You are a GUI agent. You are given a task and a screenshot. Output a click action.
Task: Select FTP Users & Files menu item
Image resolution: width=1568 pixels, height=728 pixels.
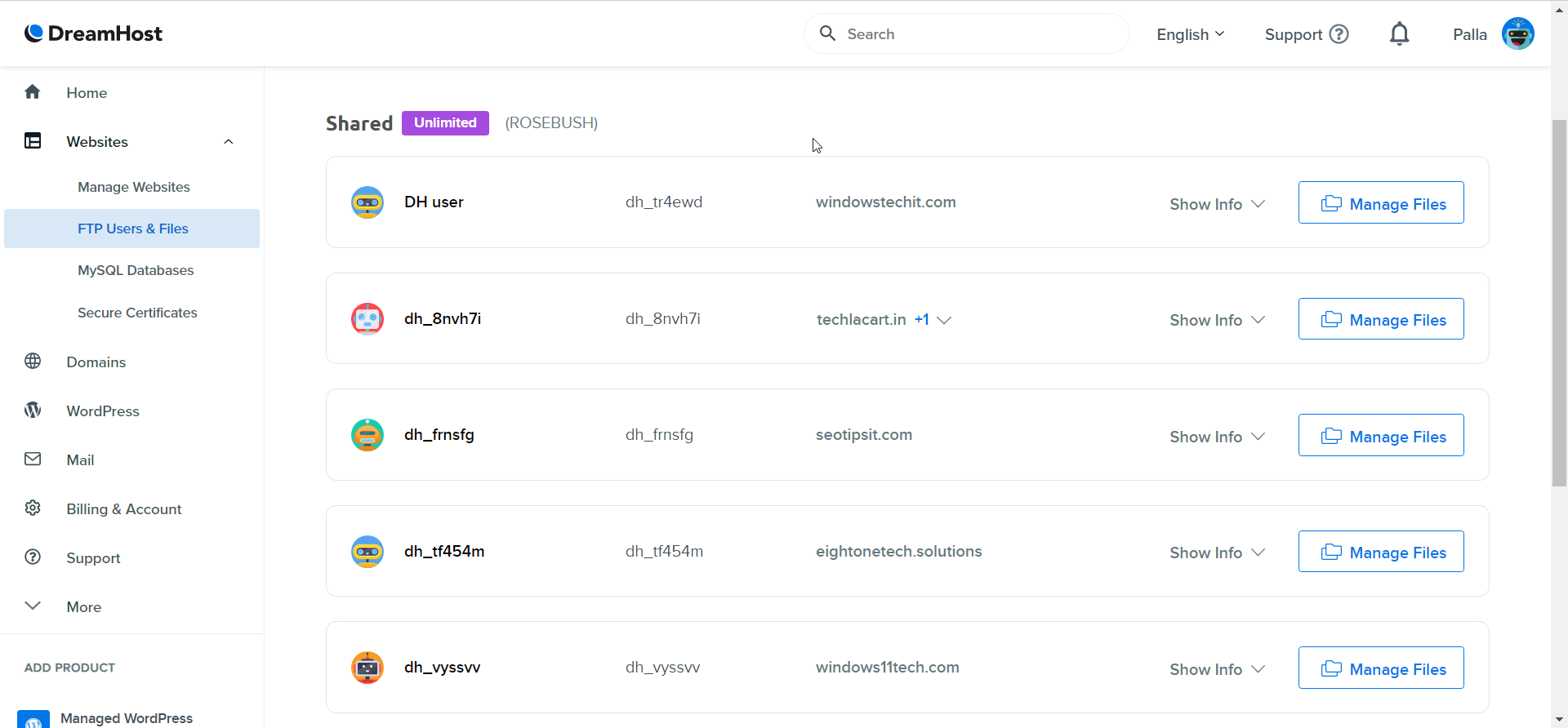pyautogui.click(x=132, y=229)
